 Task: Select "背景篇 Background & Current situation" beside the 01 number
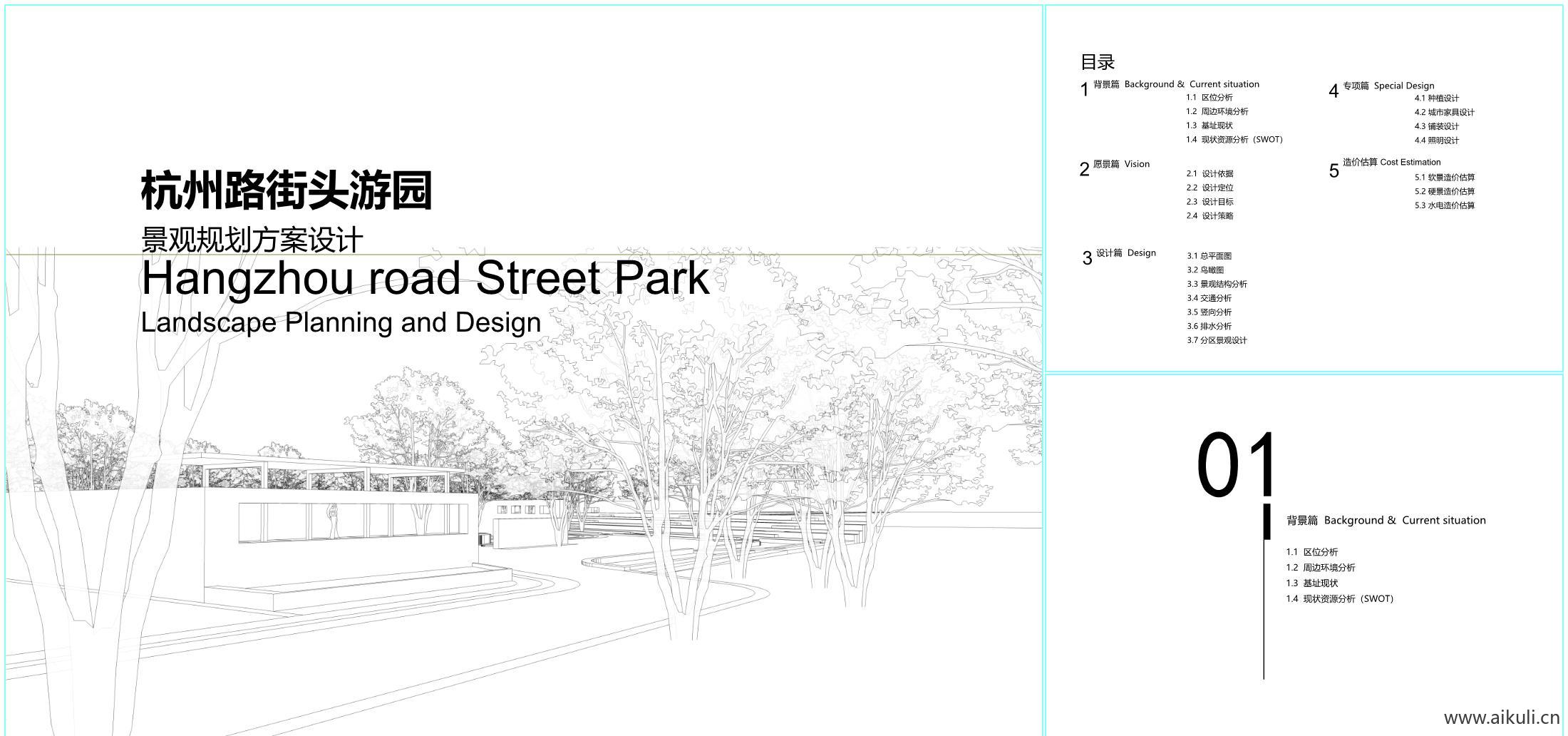pos(1386,521)
